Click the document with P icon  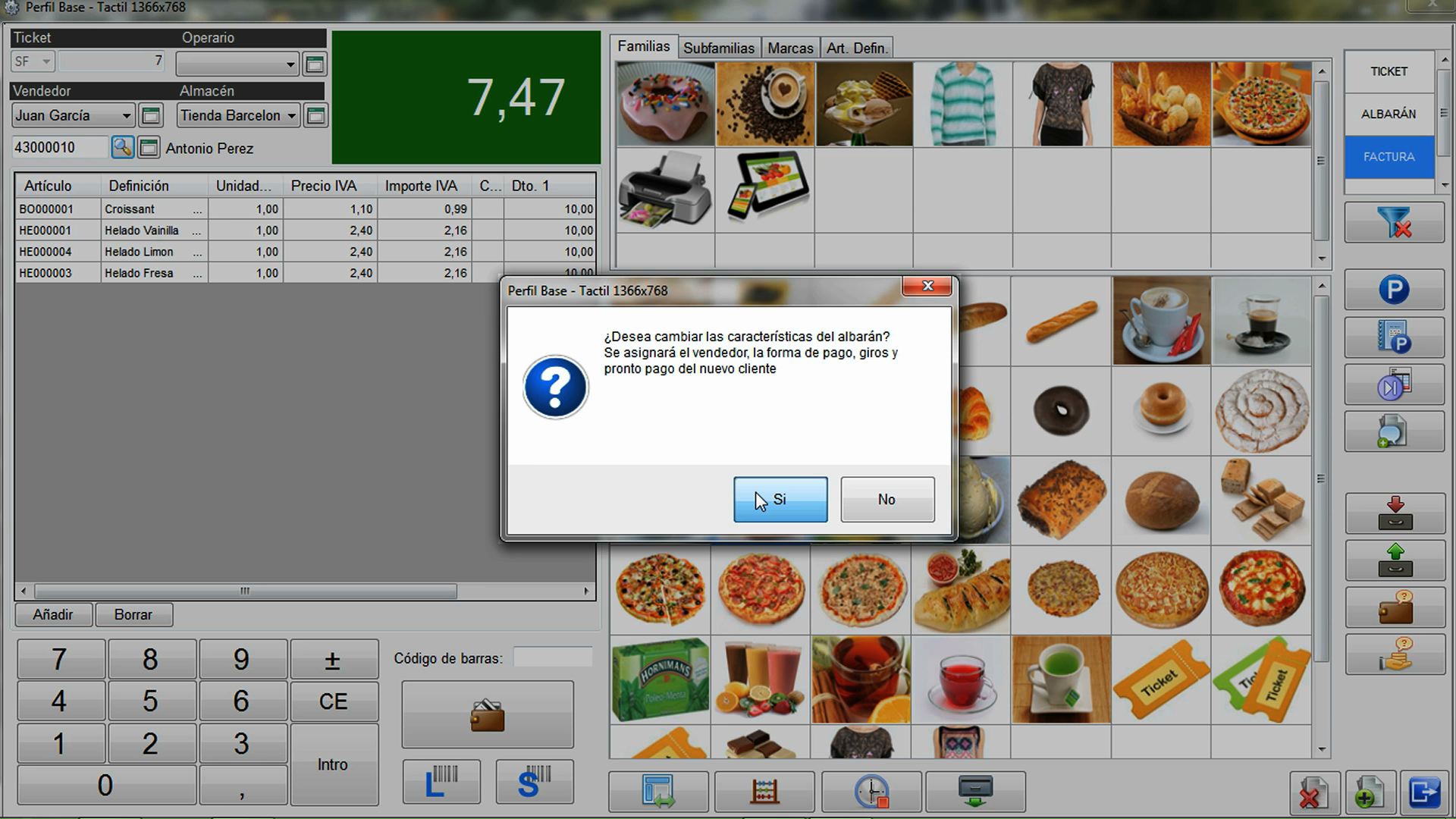tap(1394, 337)
